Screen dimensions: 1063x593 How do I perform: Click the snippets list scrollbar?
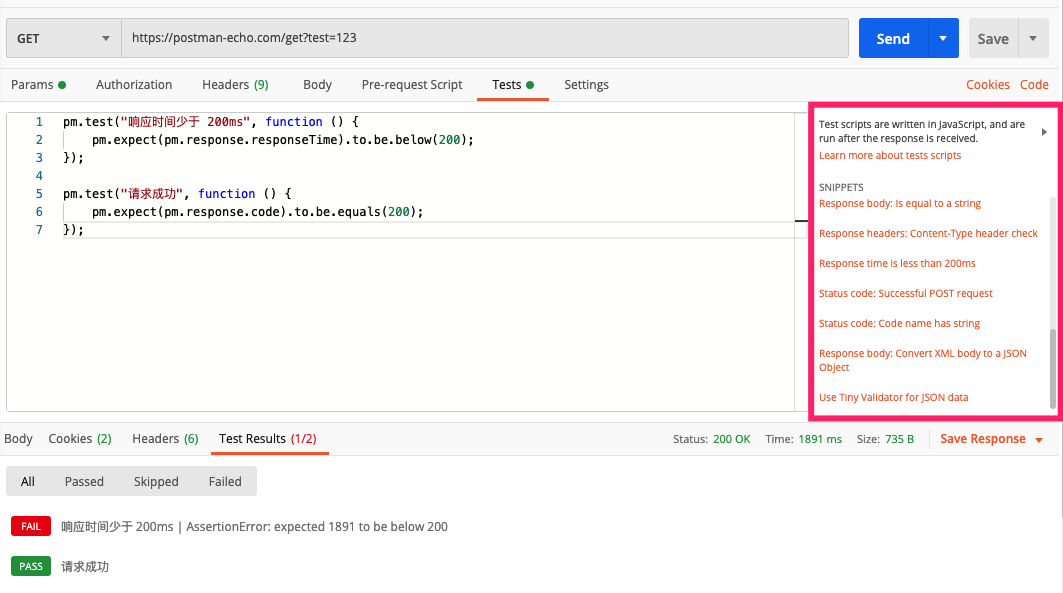[x=1052, y=369]
